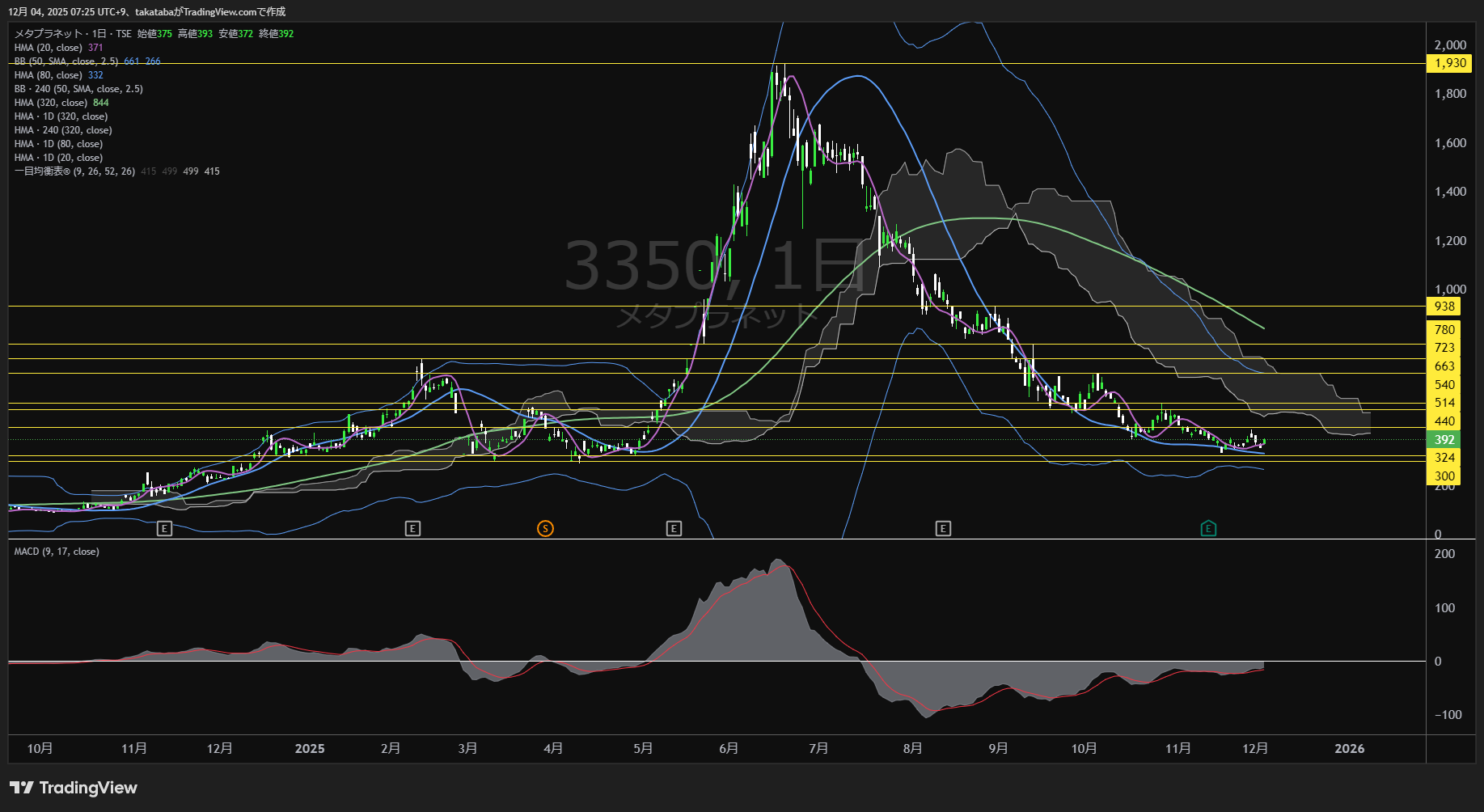Select the yellow 663 horizontal line label

(1444, 366)
